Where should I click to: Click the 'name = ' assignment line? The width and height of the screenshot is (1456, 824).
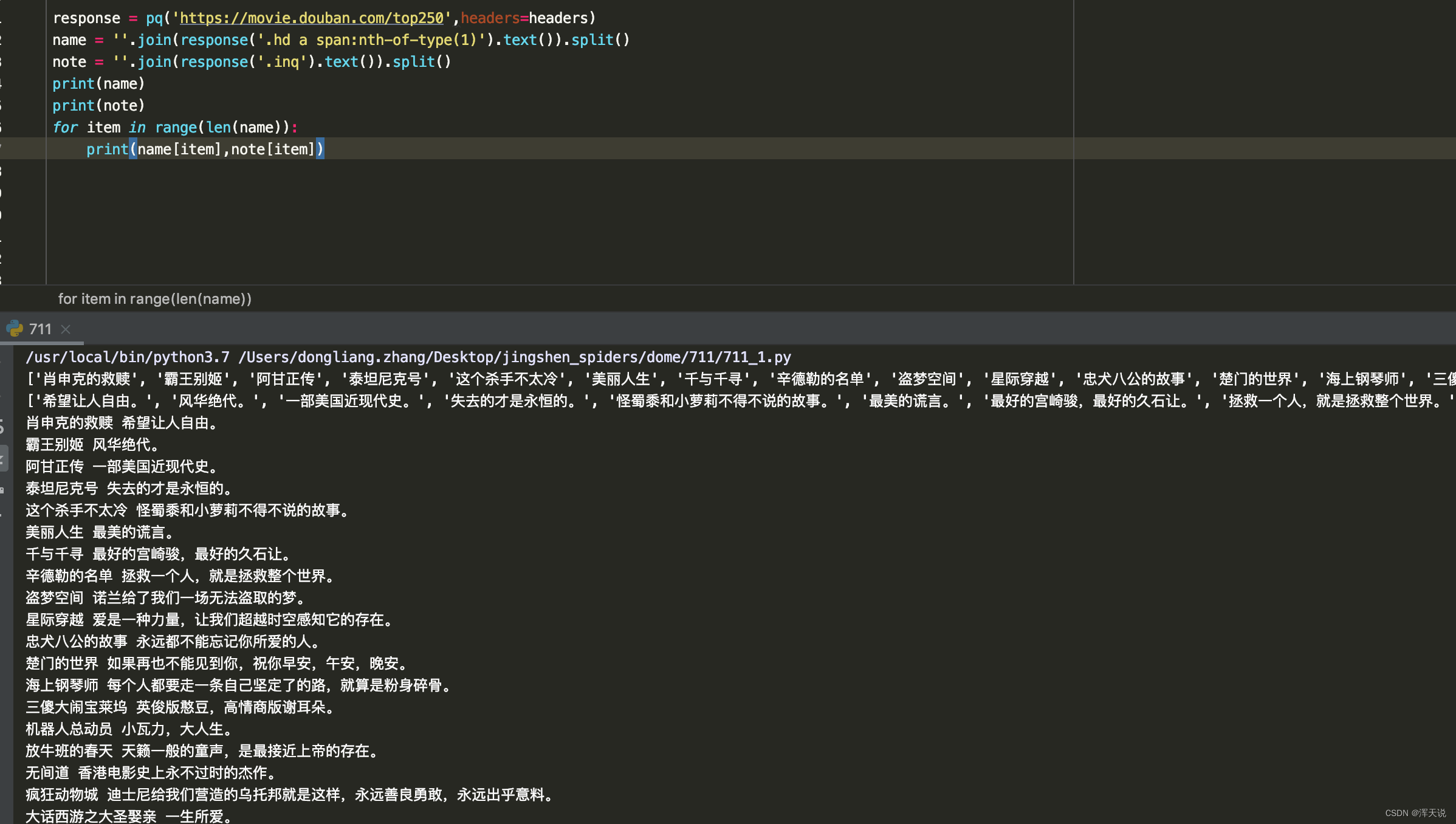(341, 40)
